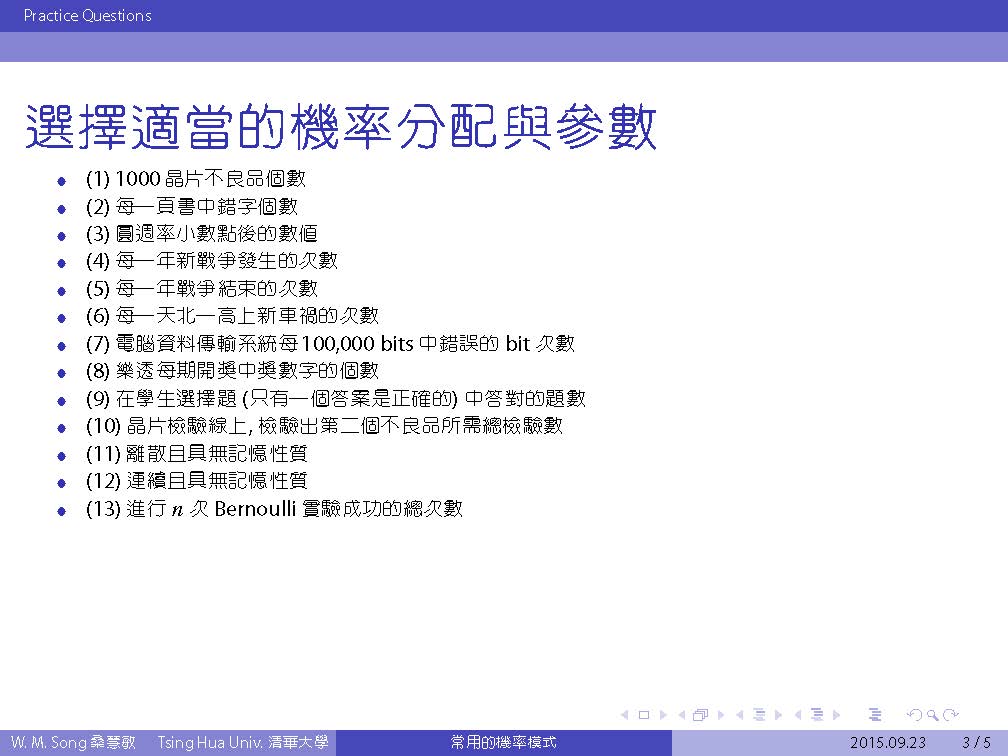Click the search magnifier icon
The height and width of the screenshot is (756, 1008).
(932, 715)
